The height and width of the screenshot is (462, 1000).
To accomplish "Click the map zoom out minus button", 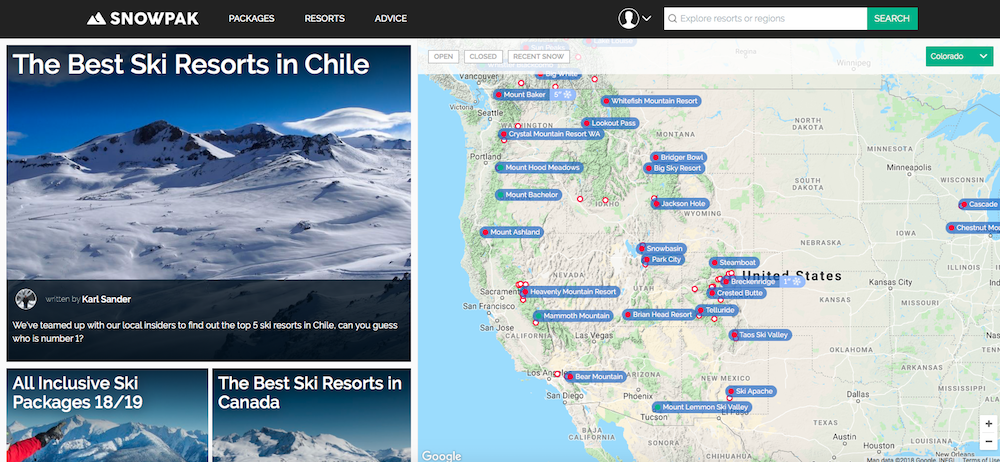I will 988,442.
